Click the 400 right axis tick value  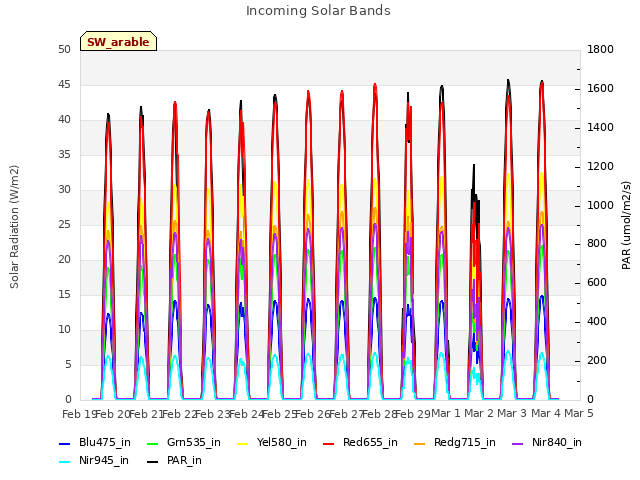coord(597,322)
